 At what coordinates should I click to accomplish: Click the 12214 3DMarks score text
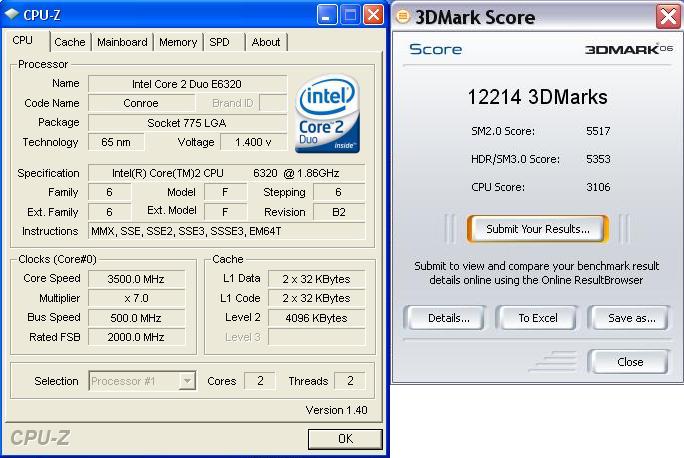point(537,97)
